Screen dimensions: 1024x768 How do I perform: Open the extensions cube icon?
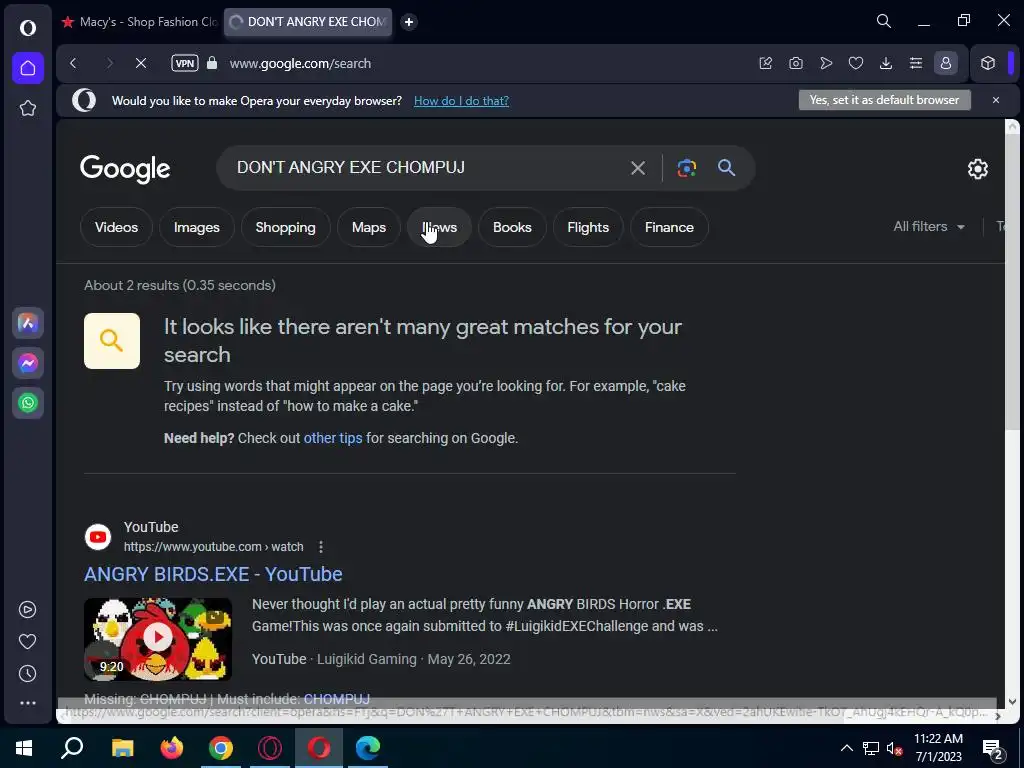pos(988,63)
